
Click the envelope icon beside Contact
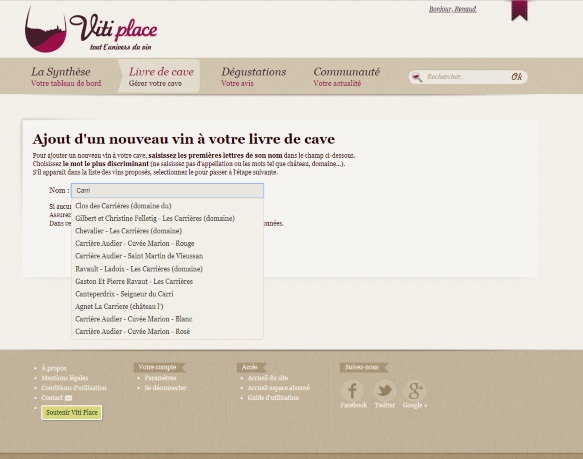68,398
